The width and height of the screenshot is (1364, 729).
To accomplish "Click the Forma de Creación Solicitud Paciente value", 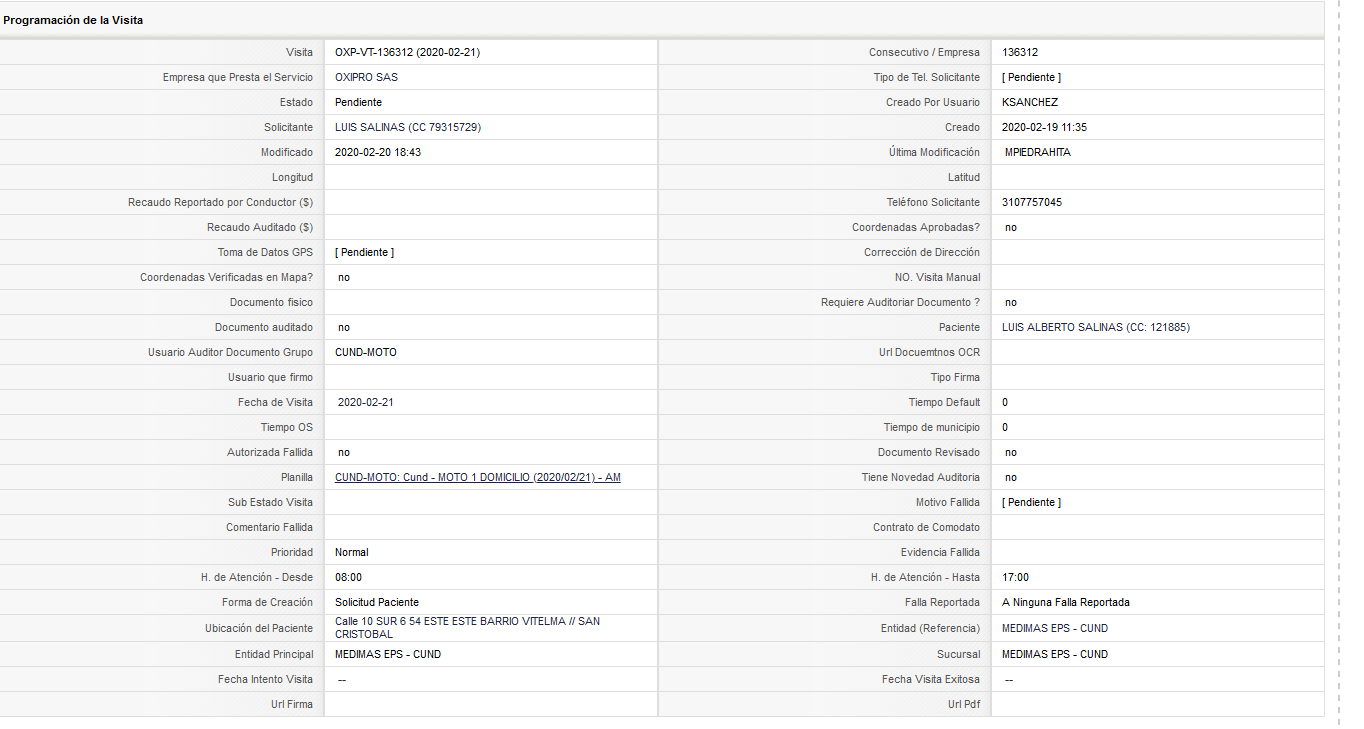I will 377,602.
